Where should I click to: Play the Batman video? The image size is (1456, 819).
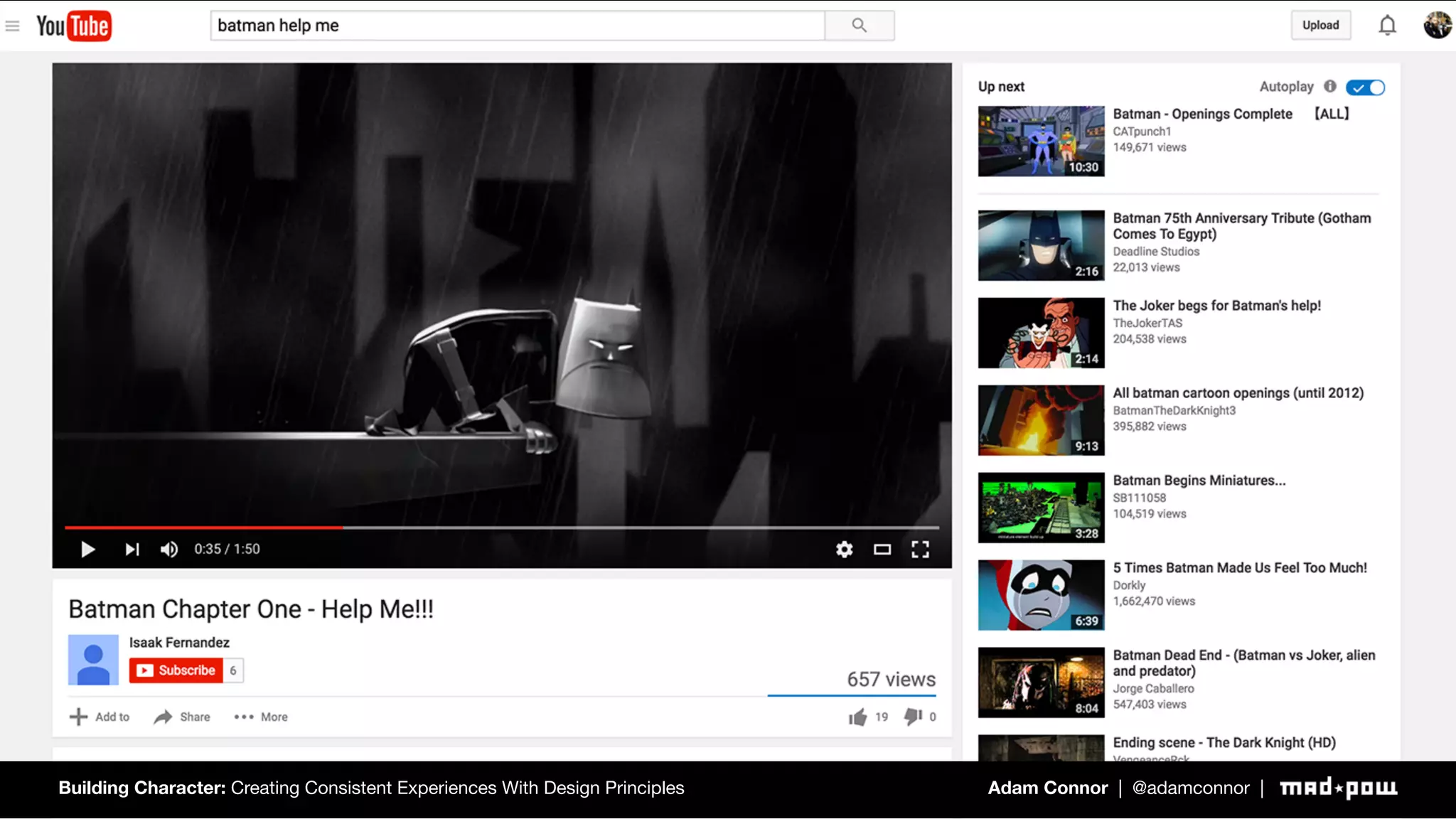coord(87,550)
